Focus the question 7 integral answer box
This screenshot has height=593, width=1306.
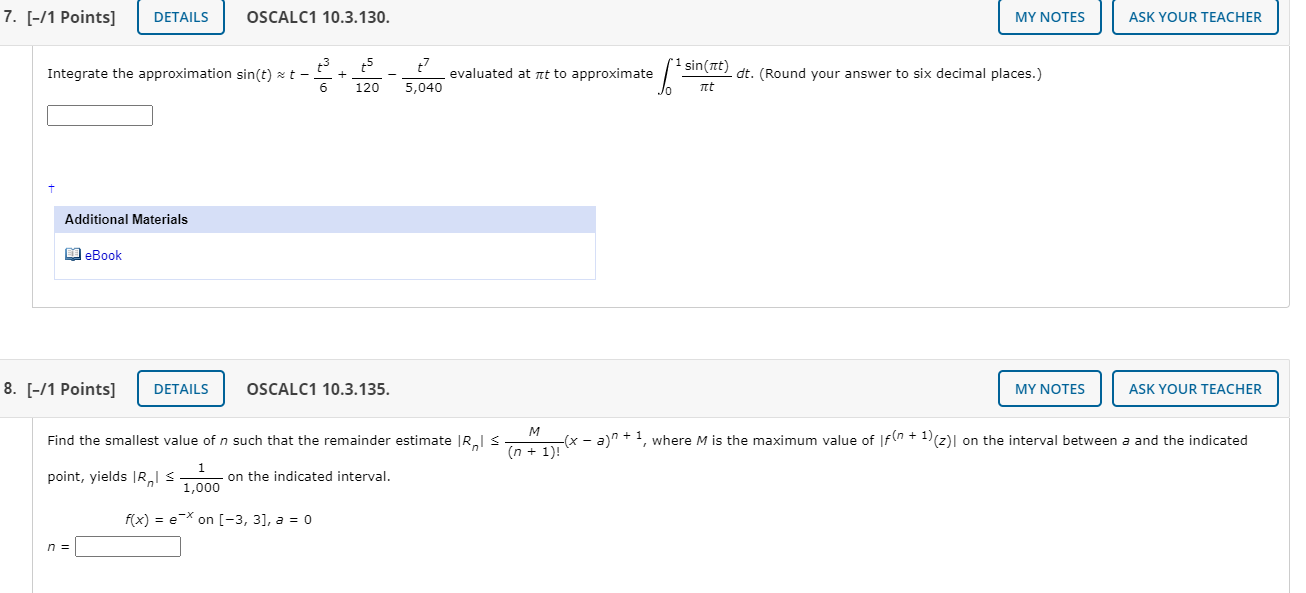point(100,116)
